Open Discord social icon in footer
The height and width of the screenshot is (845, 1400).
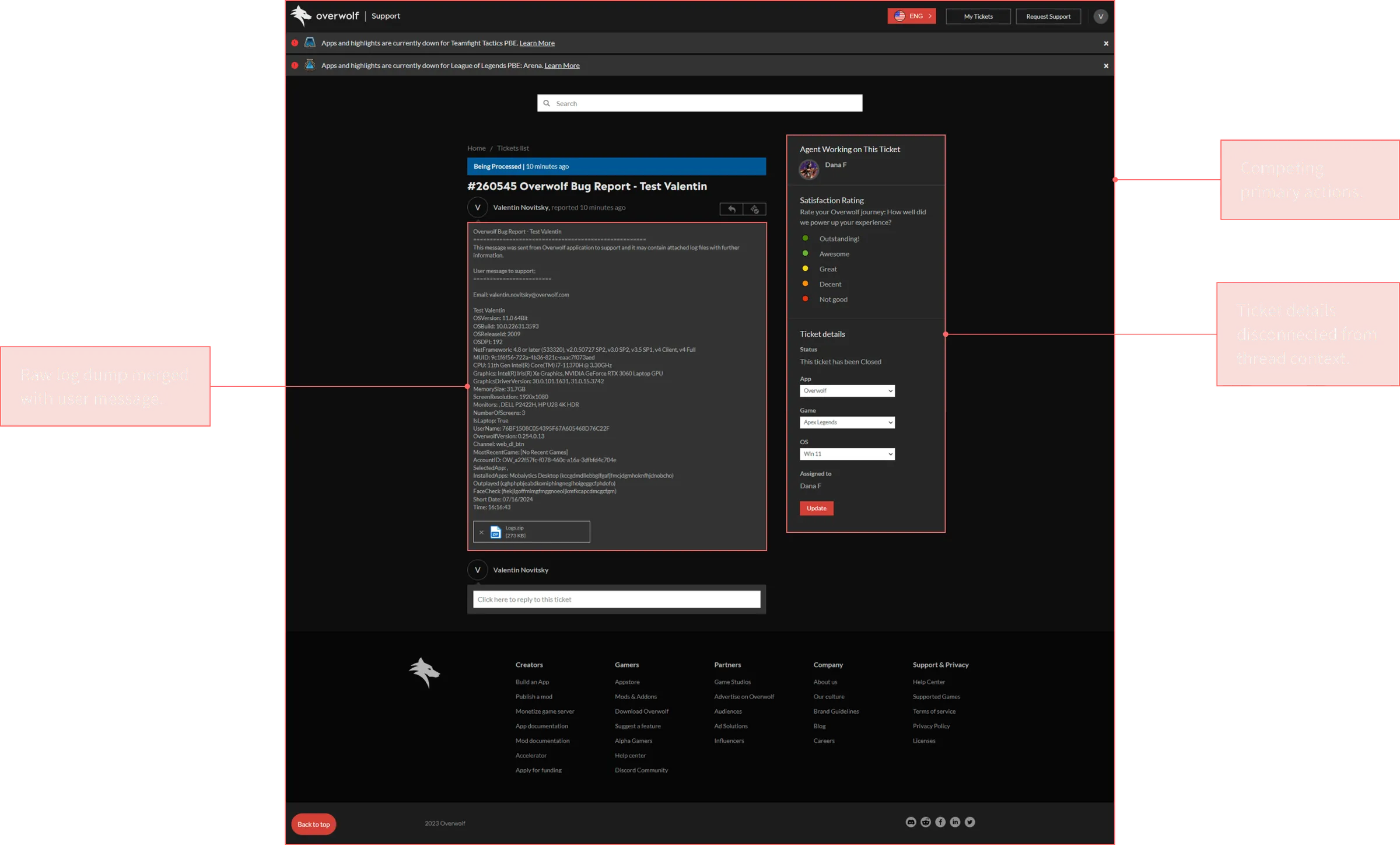click(911, 822)
